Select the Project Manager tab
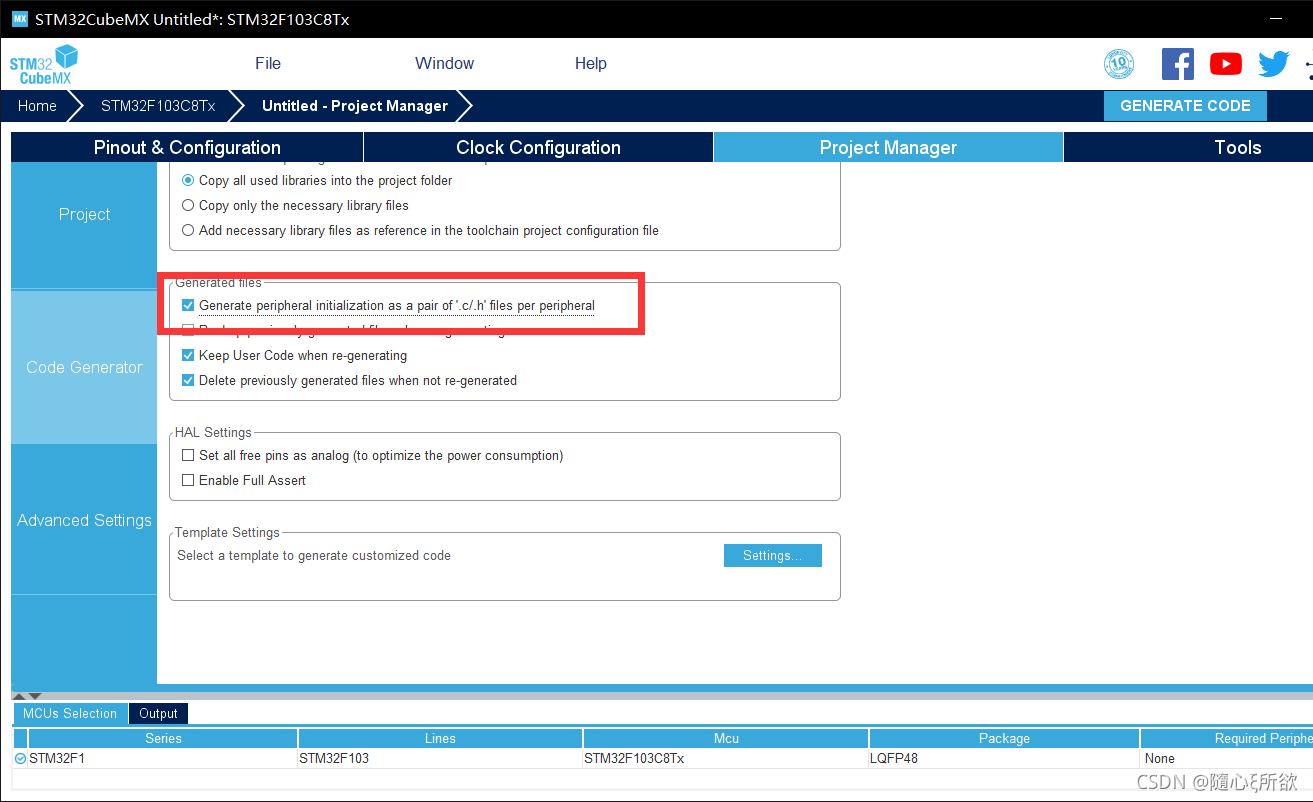Viewport: 1313px width, 802px height. pos(888,147)
